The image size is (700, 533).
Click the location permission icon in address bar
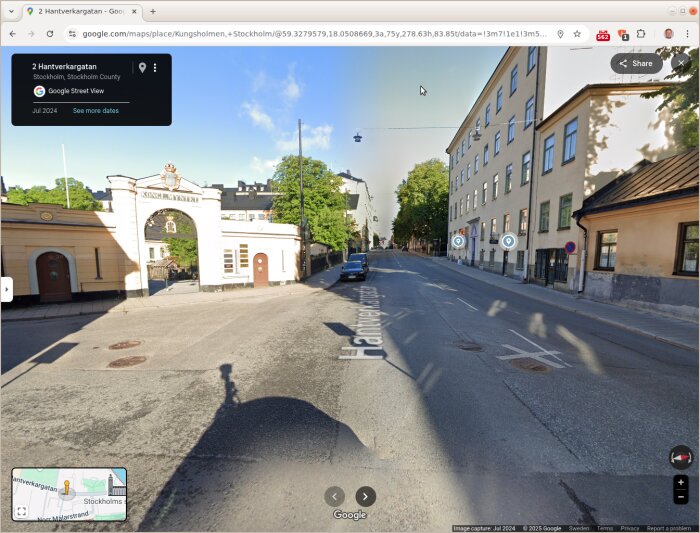560,34
